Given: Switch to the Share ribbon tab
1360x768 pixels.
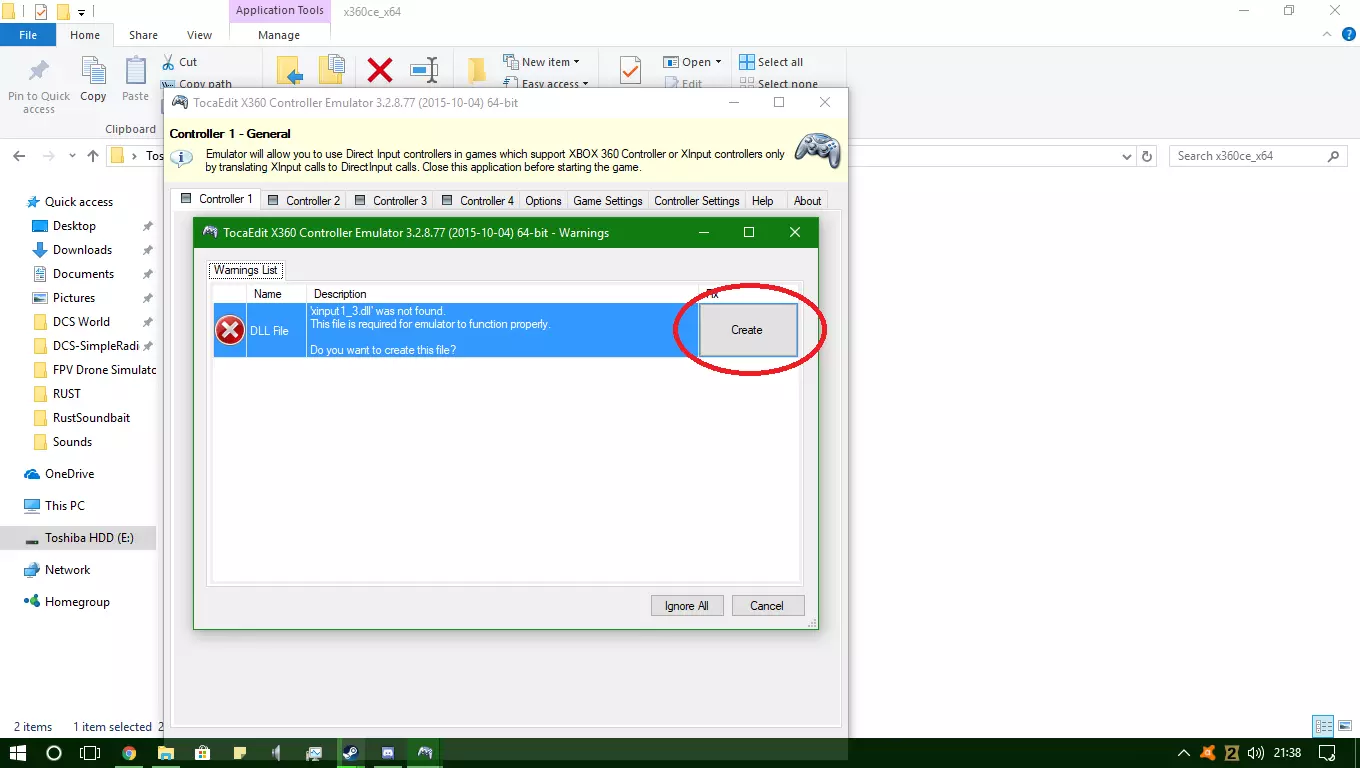Looking at the screenshot, I should [x=143, y=35].
